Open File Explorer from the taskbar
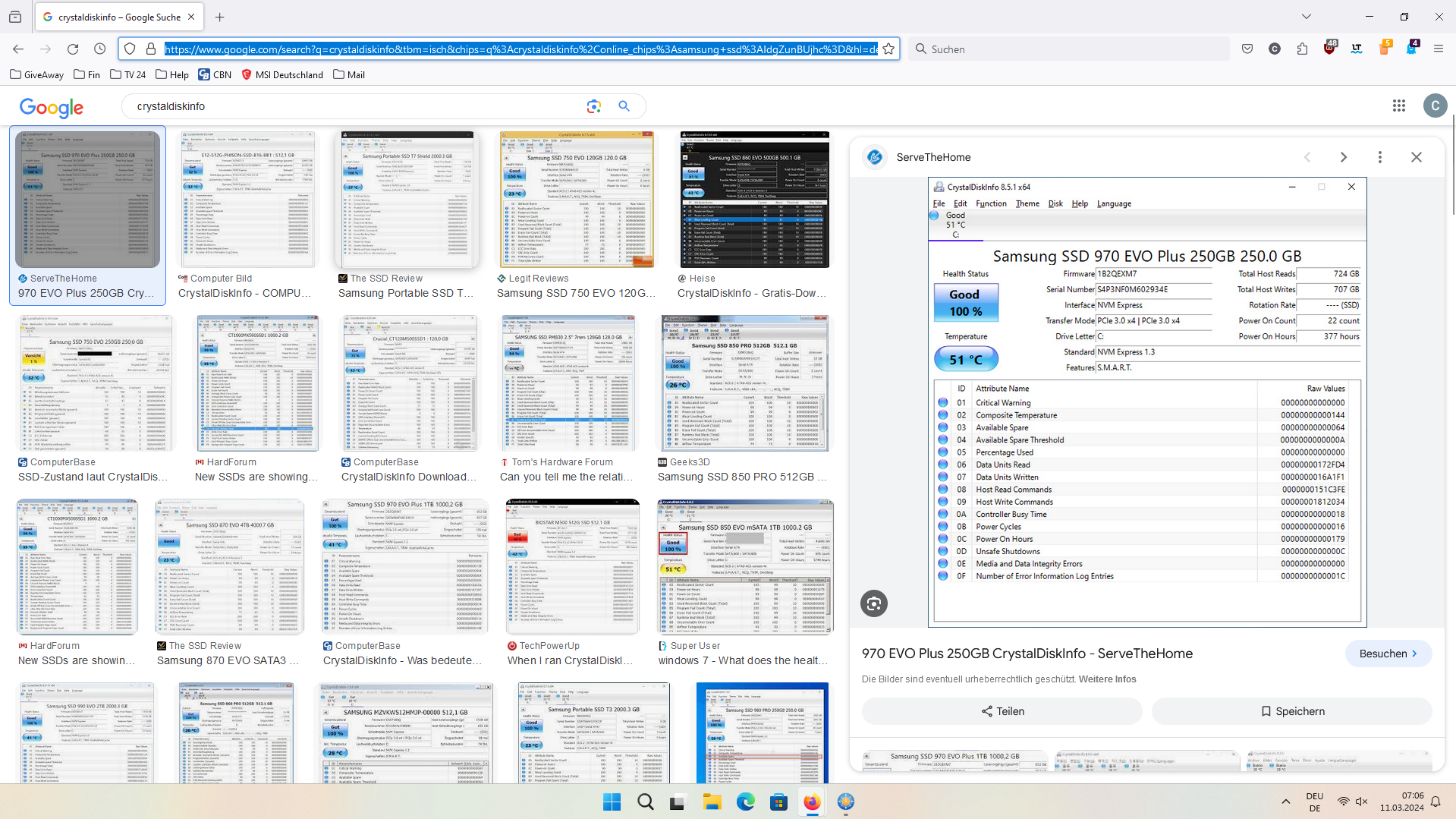This screenshot has height=819, width=1456. [x=712, y=802]
